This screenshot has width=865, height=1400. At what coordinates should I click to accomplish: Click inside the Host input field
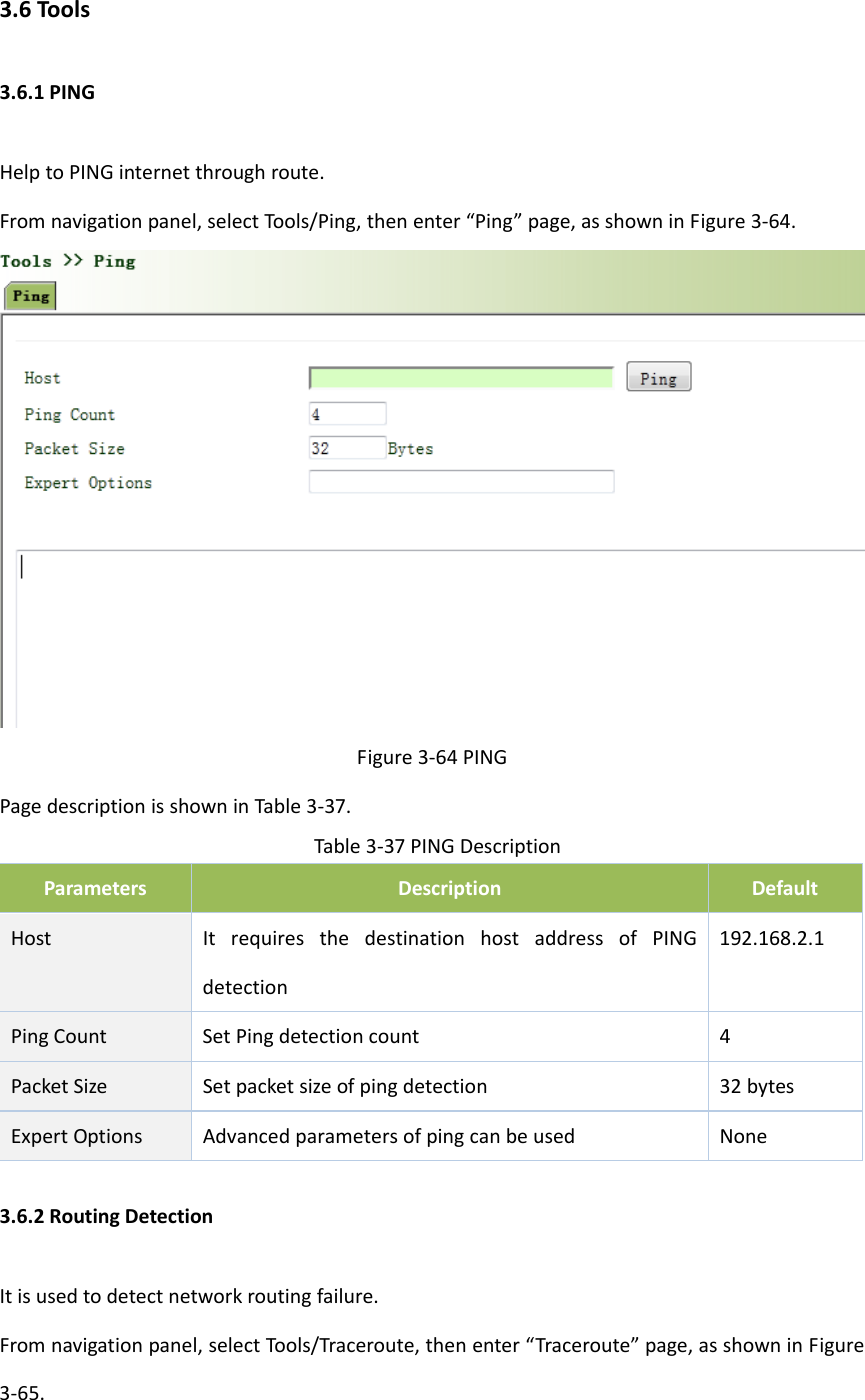point(460,377)
